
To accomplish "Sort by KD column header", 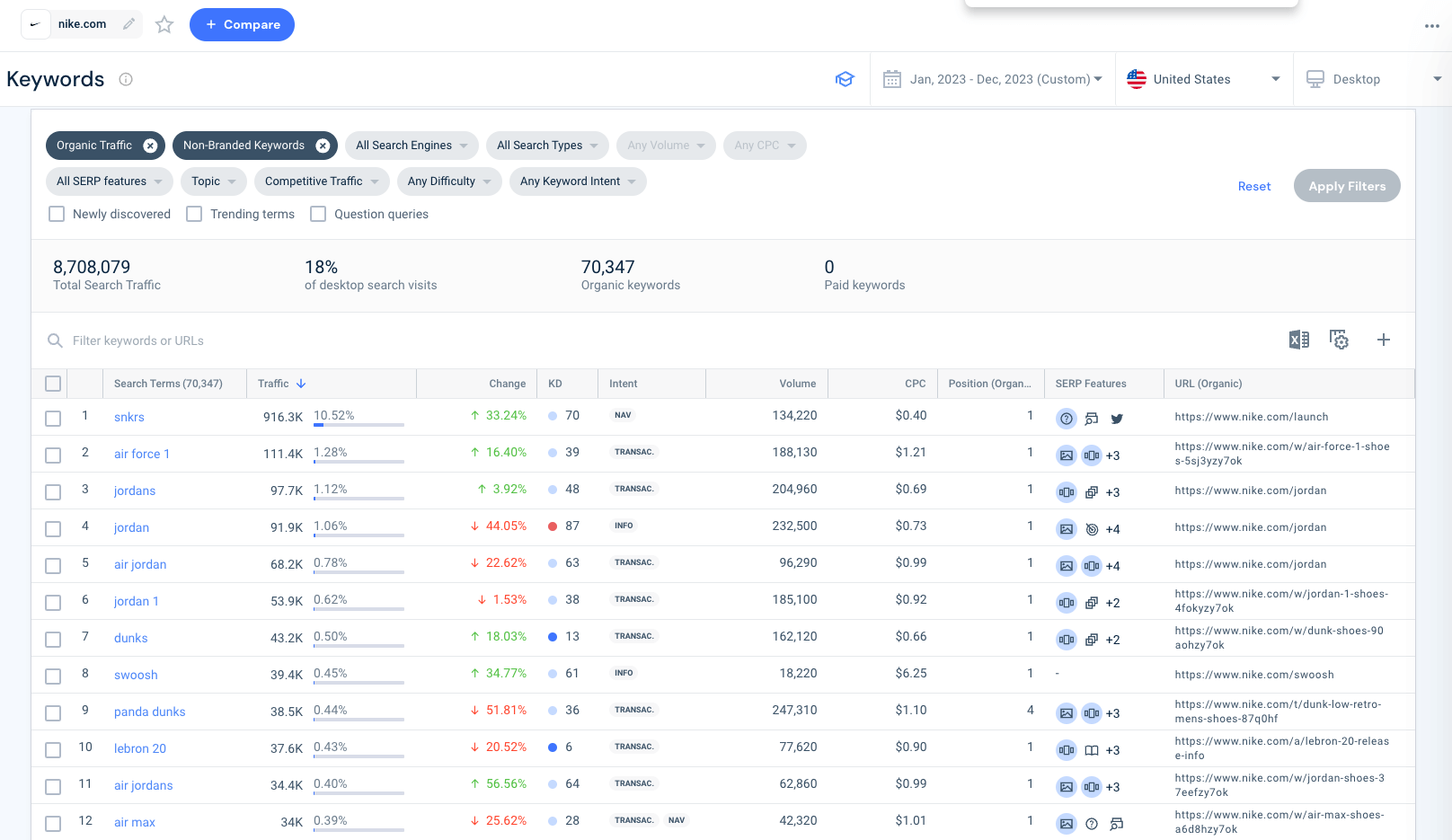I will pyautogui.click(x=555, y=384).
